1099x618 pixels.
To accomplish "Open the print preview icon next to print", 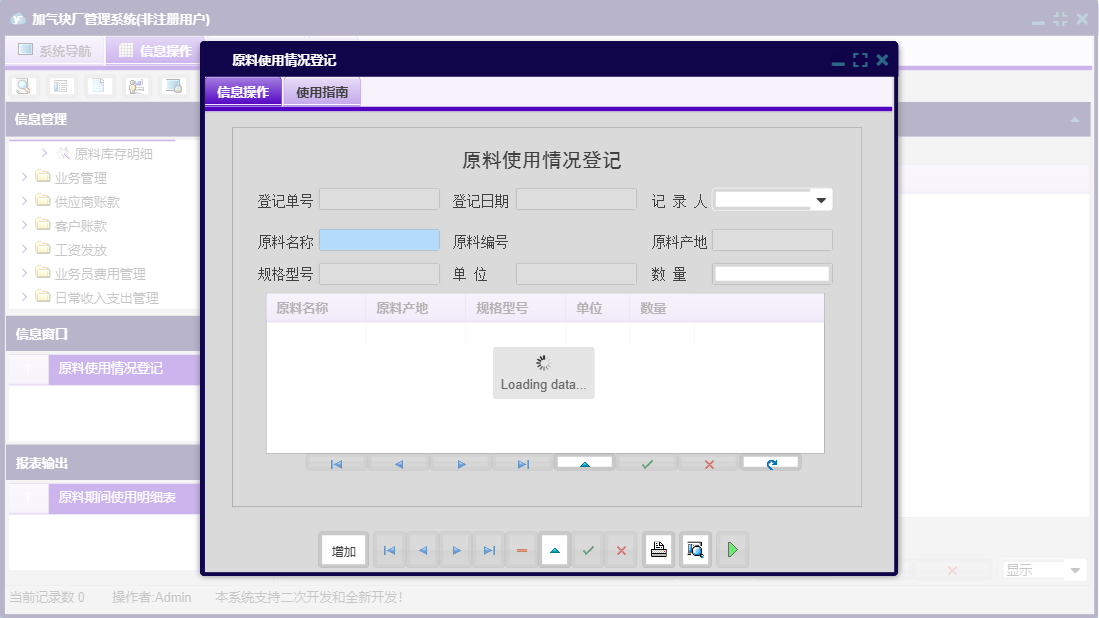I will 695,549.
